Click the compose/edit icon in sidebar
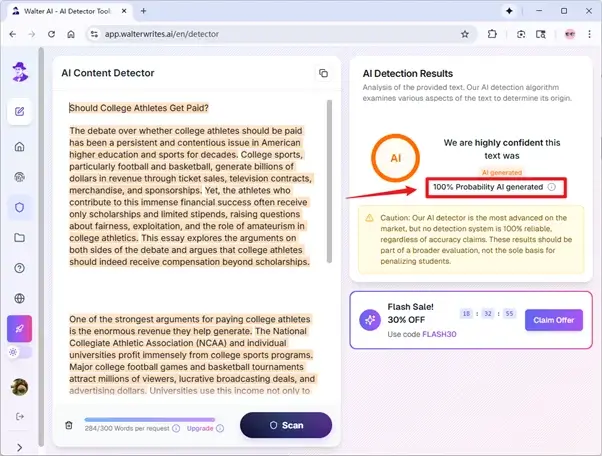The image size is (602, 456). (19, 110)
